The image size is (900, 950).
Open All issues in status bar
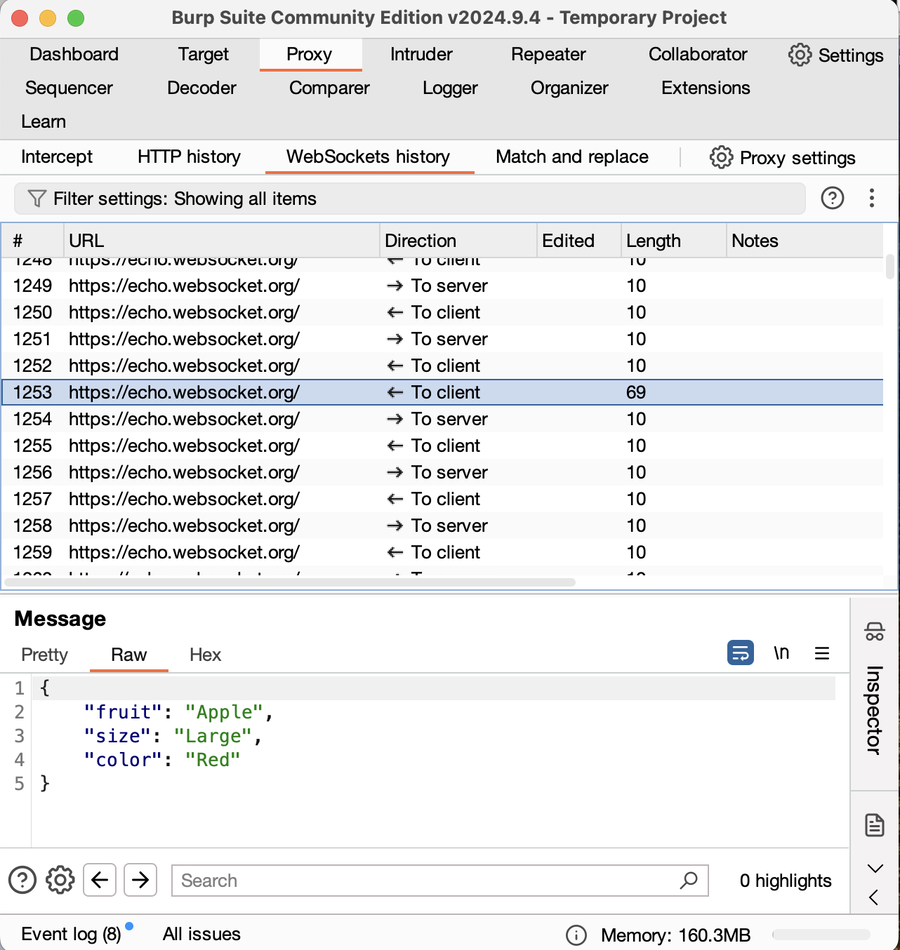click(201, 934)
